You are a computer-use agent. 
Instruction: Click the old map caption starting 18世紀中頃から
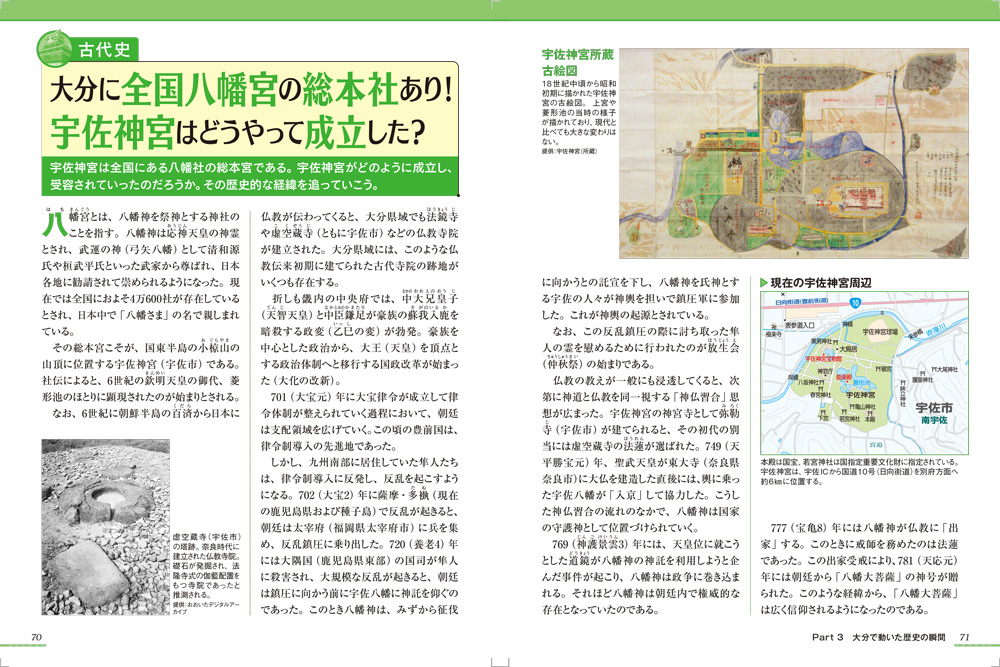pyautogui.click(x=579, y=112)
